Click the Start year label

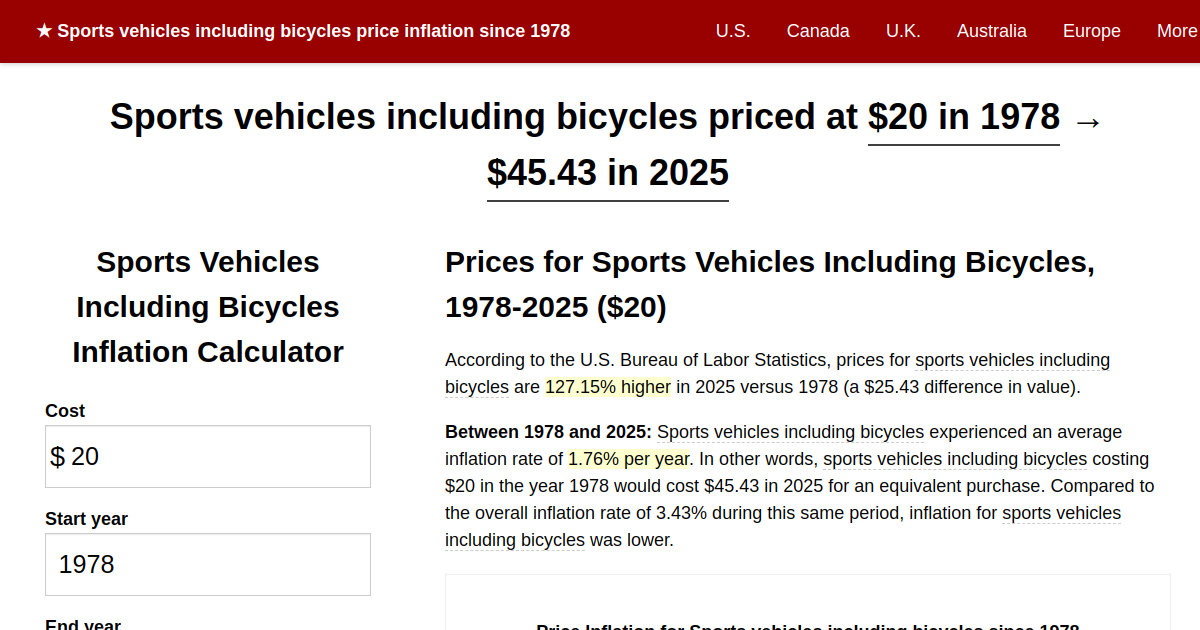tap(86, 519)
